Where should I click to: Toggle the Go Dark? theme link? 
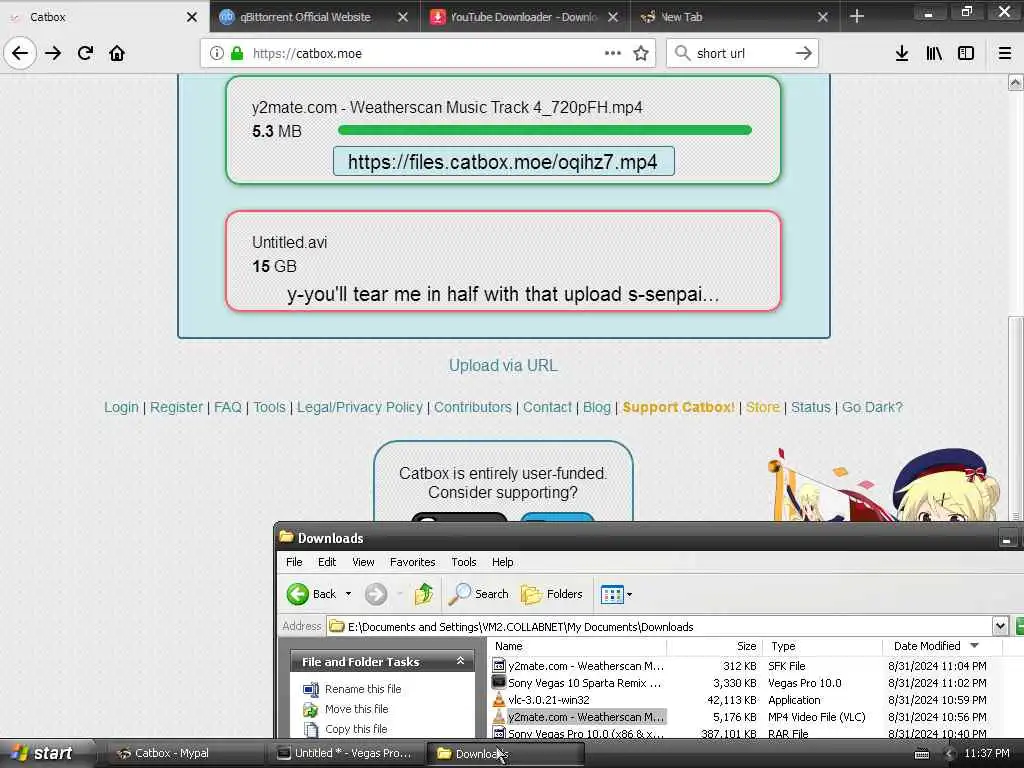tap(872, 407)
